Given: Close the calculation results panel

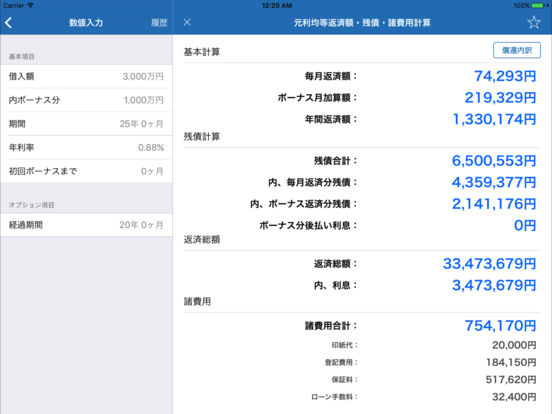Looking at the screenshot, I should (187, 23).
